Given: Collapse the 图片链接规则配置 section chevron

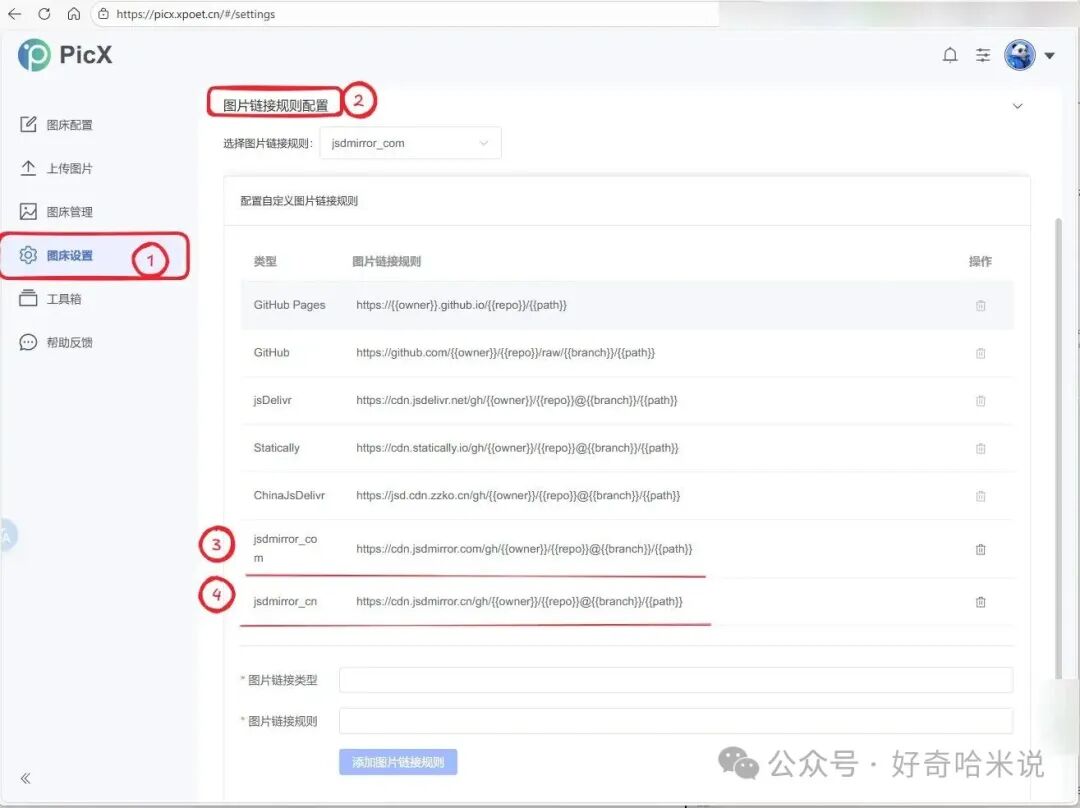Looking at the screenshot, I should point(1017,106).
